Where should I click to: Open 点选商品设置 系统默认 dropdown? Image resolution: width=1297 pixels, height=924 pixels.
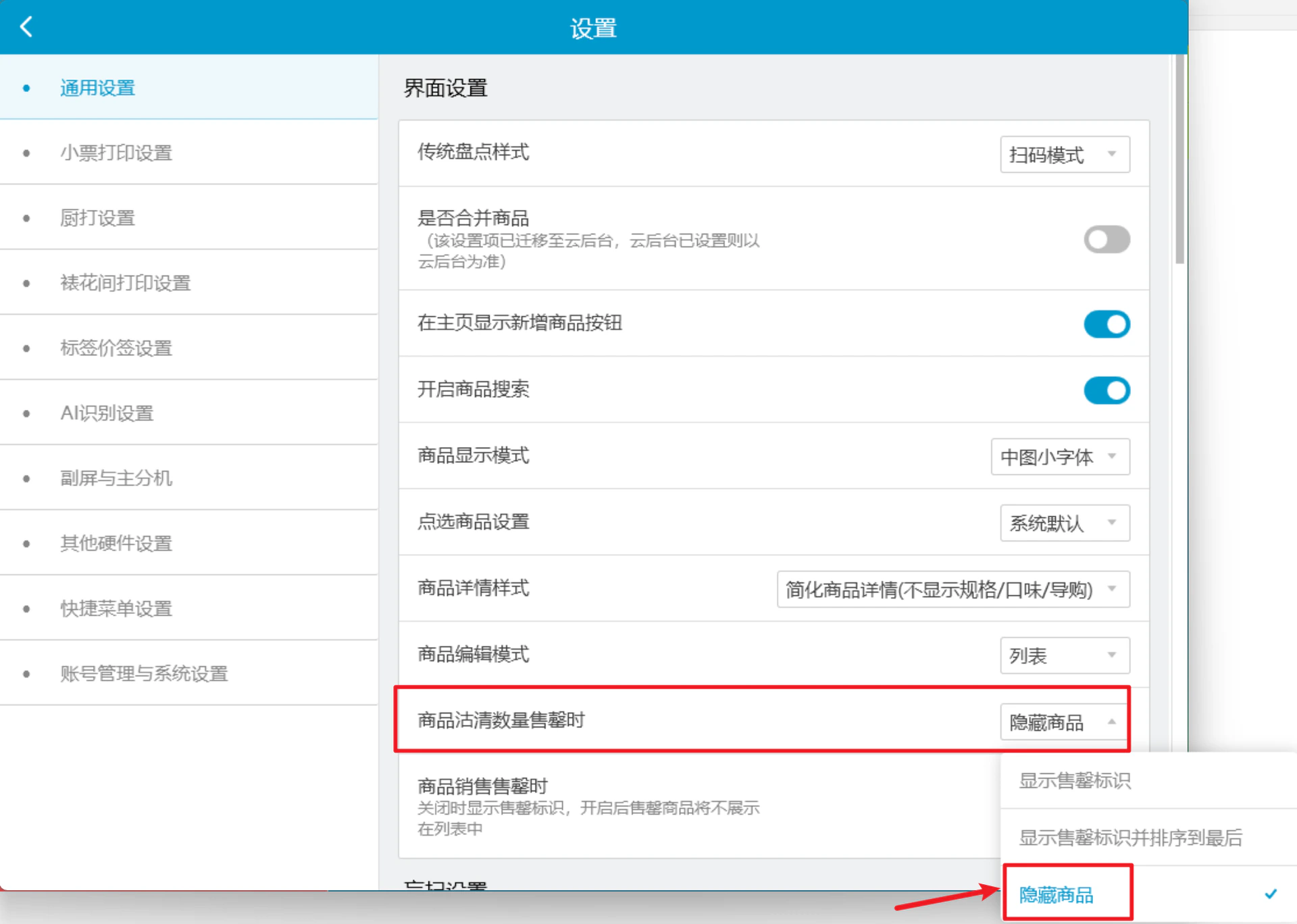coord(1065,523)
